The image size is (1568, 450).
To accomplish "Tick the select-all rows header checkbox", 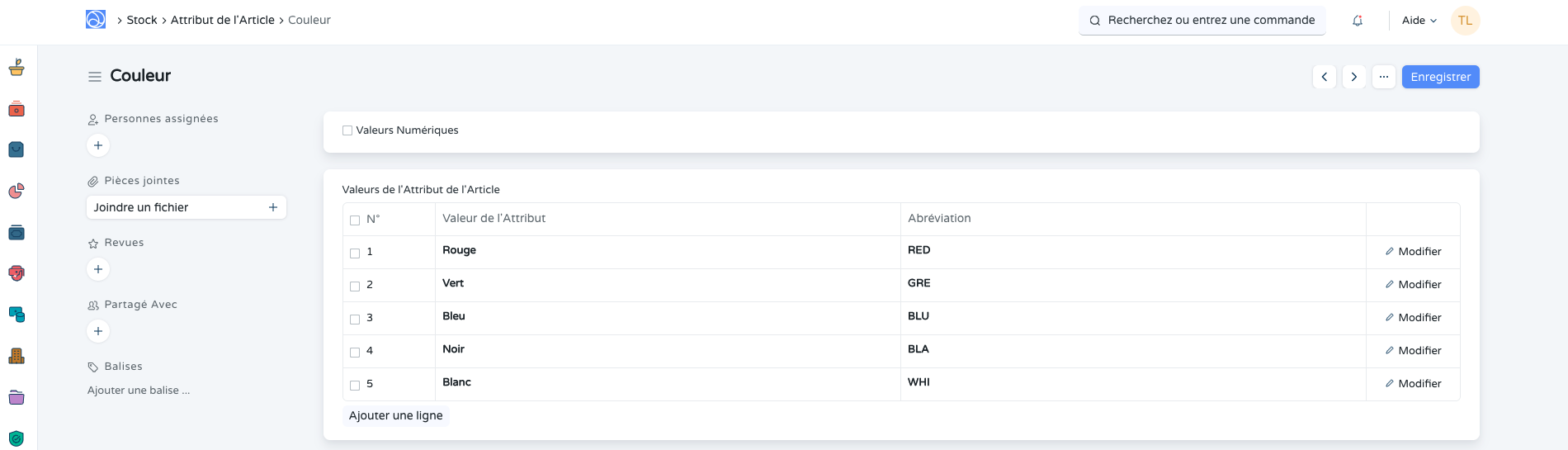I will (355, 220).
